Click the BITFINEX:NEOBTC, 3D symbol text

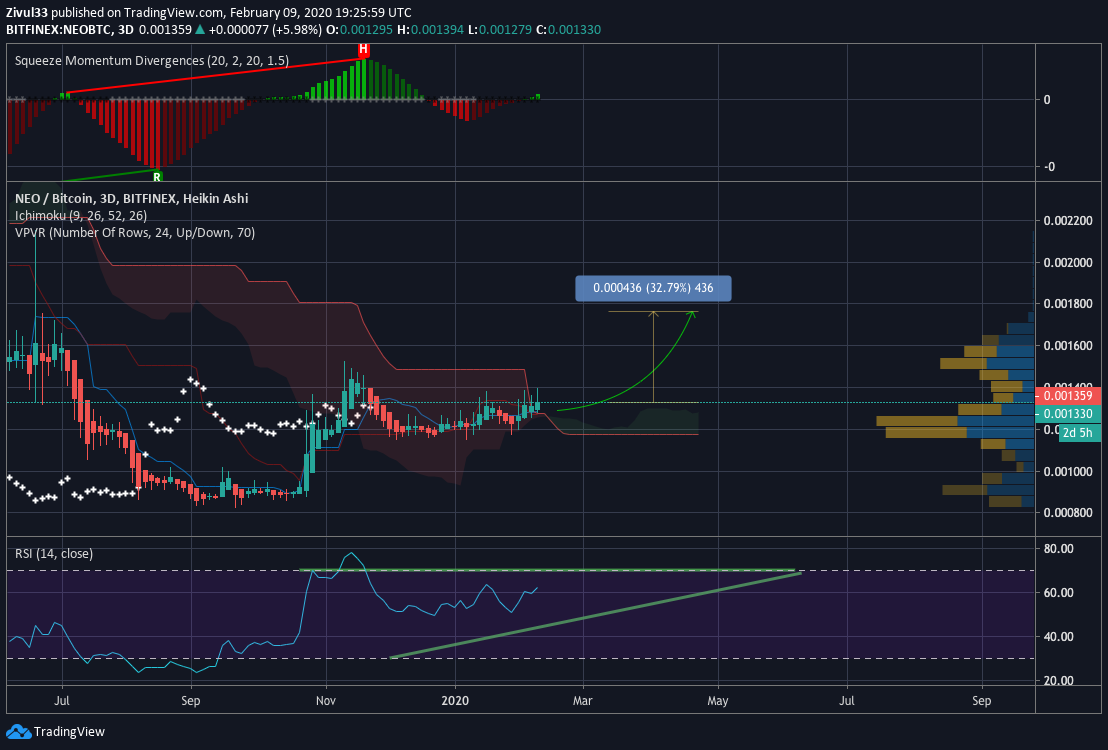click(x=70, y=30)
